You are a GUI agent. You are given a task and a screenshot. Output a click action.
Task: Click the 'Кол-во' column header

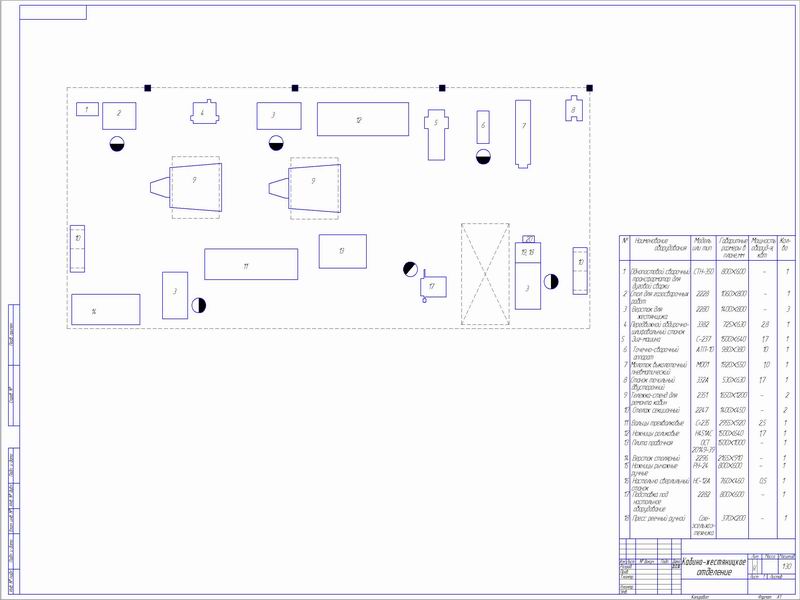tap(785, 244)
